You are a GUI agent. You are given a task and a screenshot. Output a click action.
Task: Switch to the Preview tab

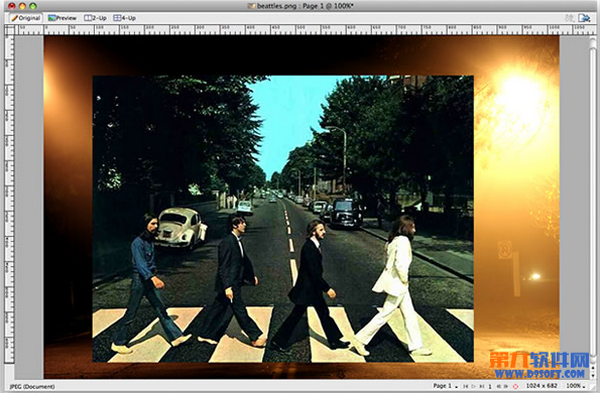tap(62, 18)
